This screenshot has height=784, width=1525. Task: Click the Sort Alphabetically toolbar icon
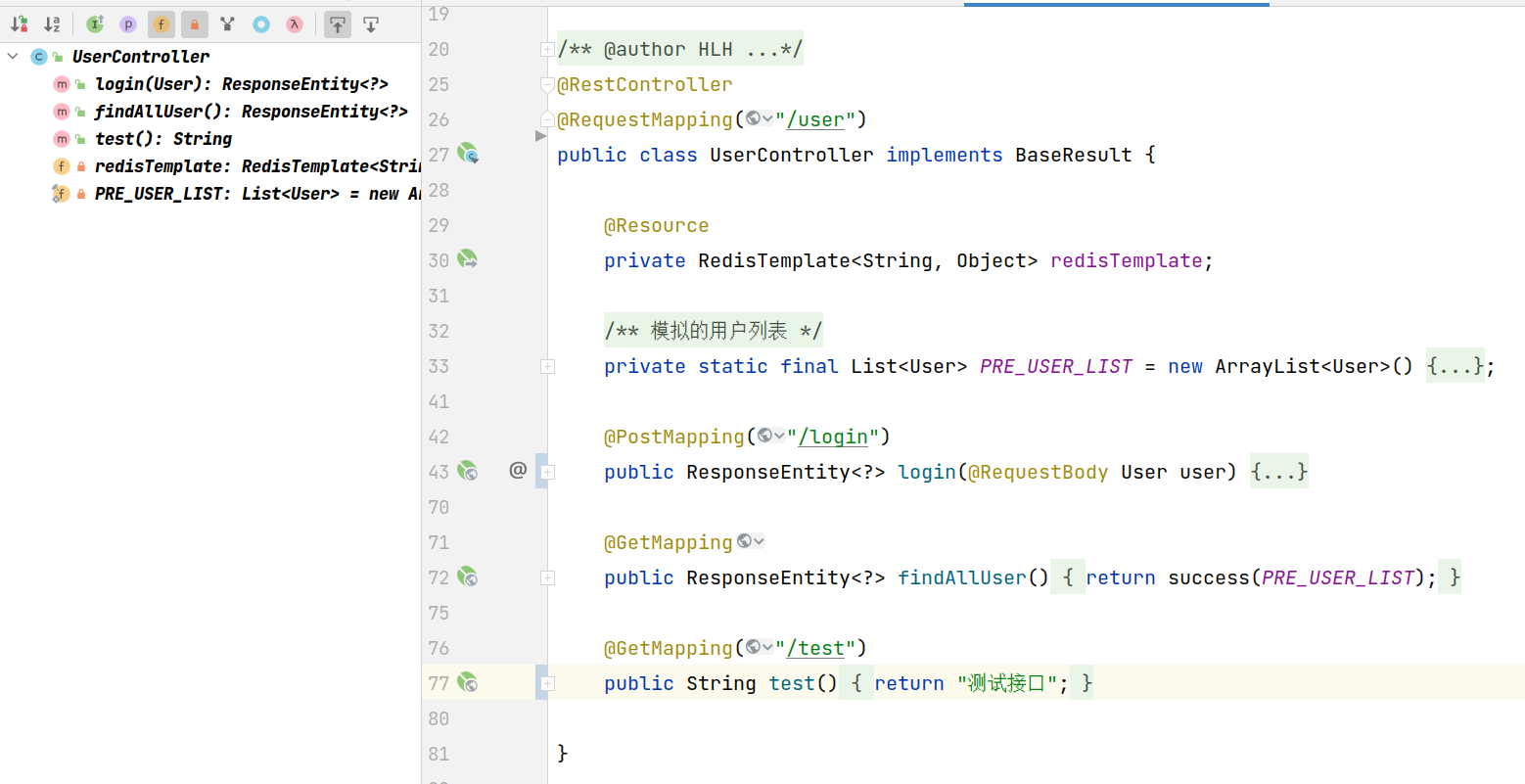(x=53, y=24)
